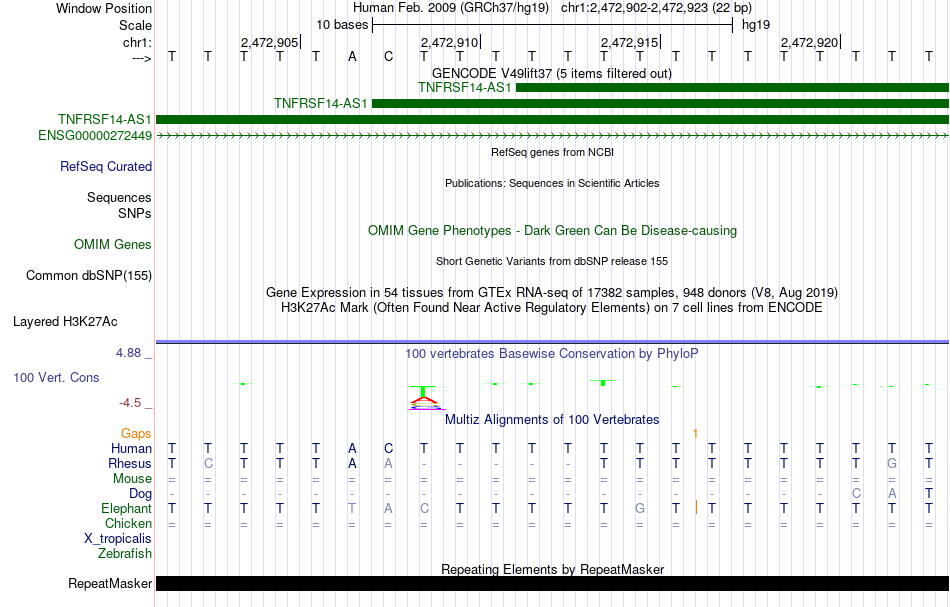Click the chr1:2,472,902-2,472,923 (22 bp) position text
Viewport: 950px width, 607px height.
click(656, 8)
